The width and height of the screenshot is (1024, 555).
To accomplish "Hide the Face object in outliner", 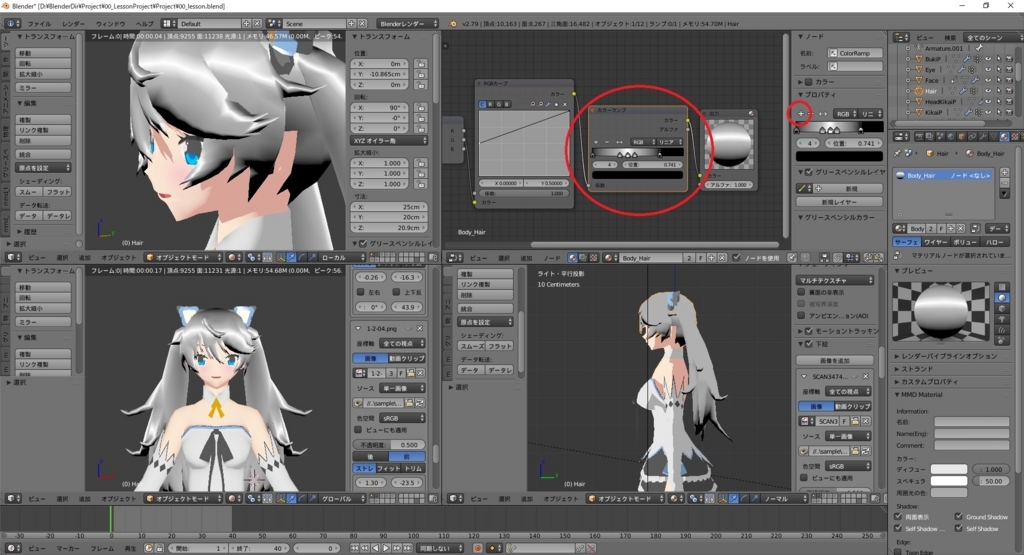I will click(988, 80).
